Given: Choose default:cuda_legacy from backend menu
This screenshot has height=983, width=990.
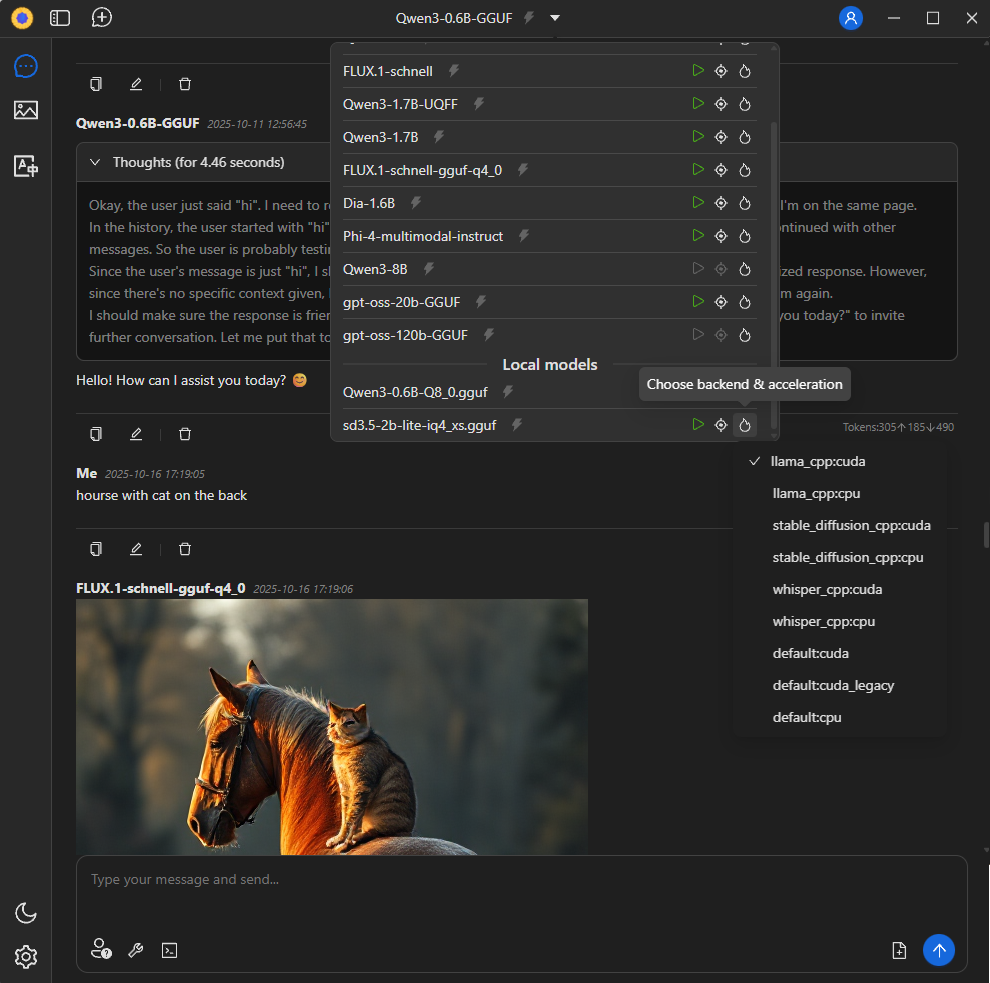Looking at the screenshot, I should (833, 685).
